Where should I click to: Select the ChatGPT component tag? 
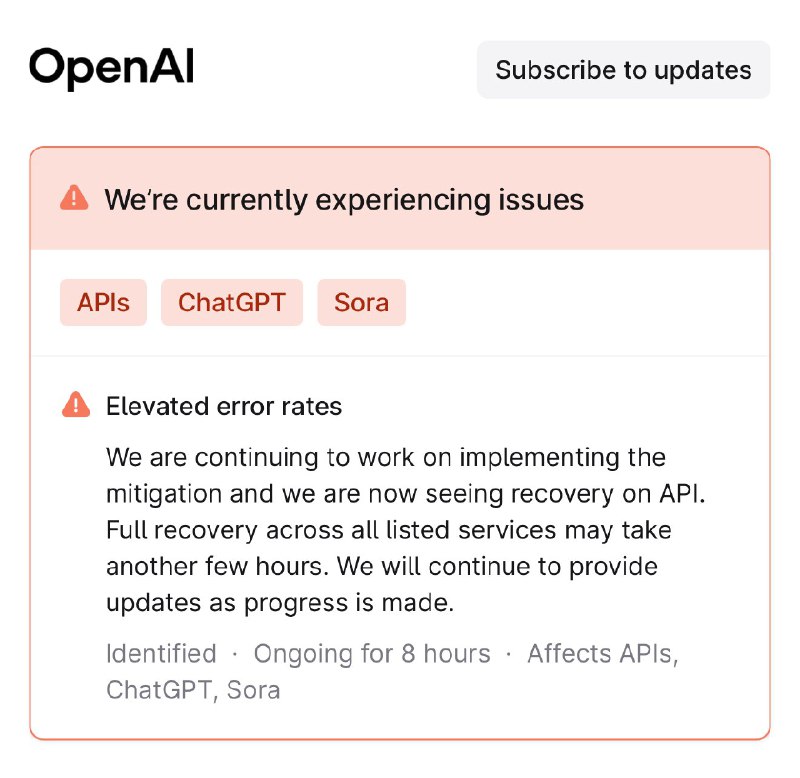point(232,303)
